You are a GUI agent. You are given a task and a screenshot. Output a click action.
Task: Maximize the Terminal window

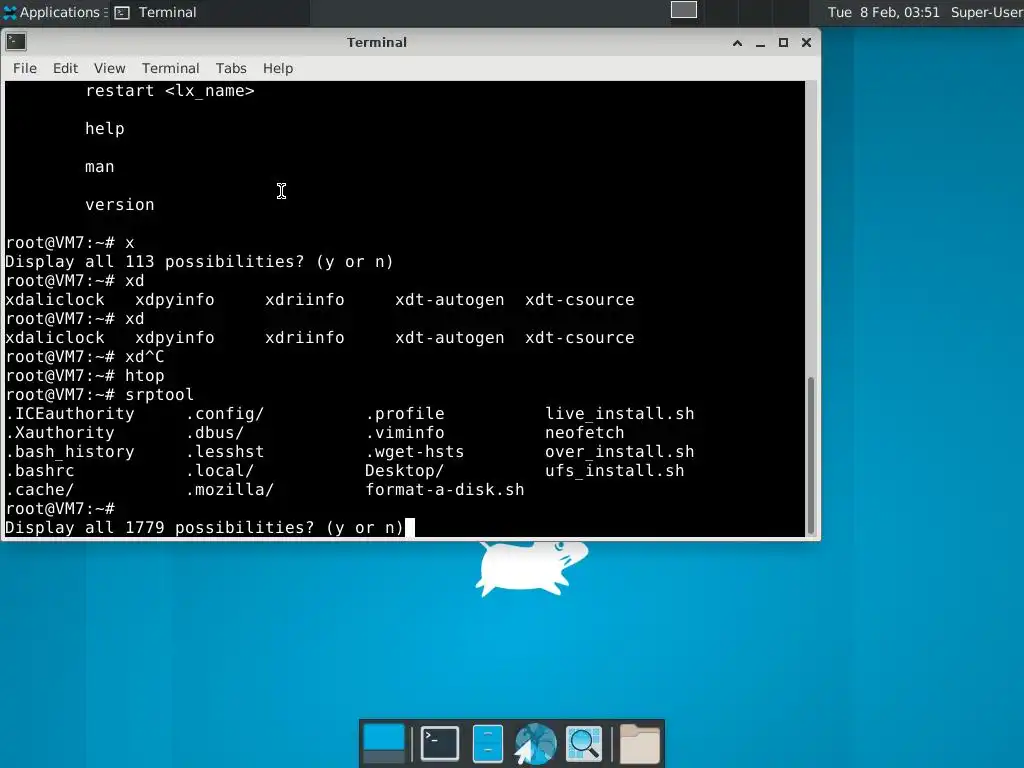coord(783,42)
